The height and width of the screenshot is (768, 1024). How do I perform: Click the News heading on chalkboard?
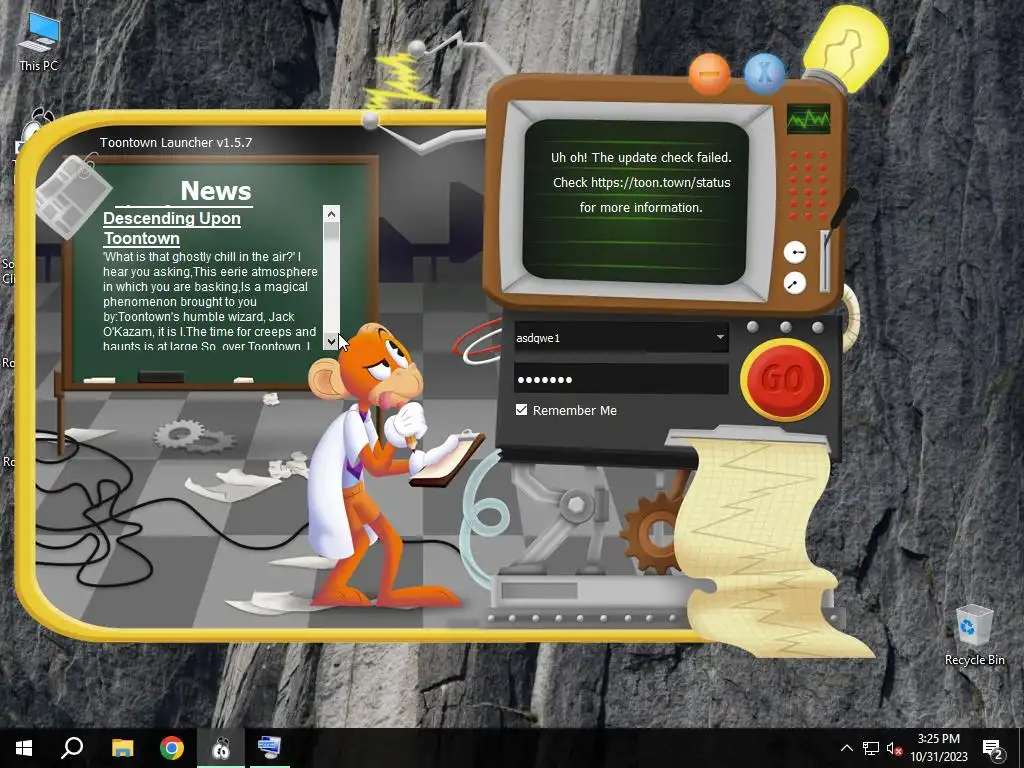216,191
